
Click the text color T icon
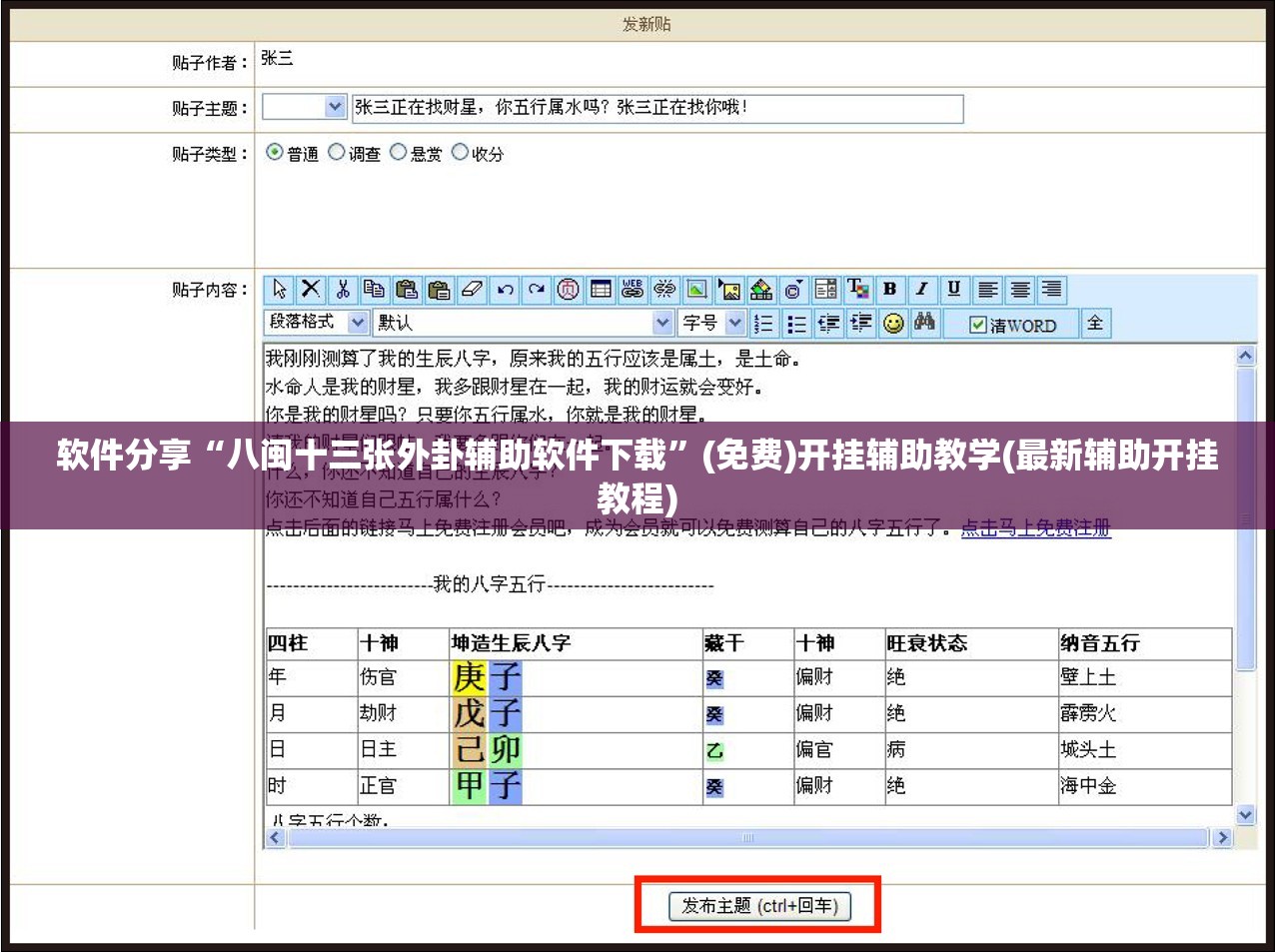[x=858, y=290]
